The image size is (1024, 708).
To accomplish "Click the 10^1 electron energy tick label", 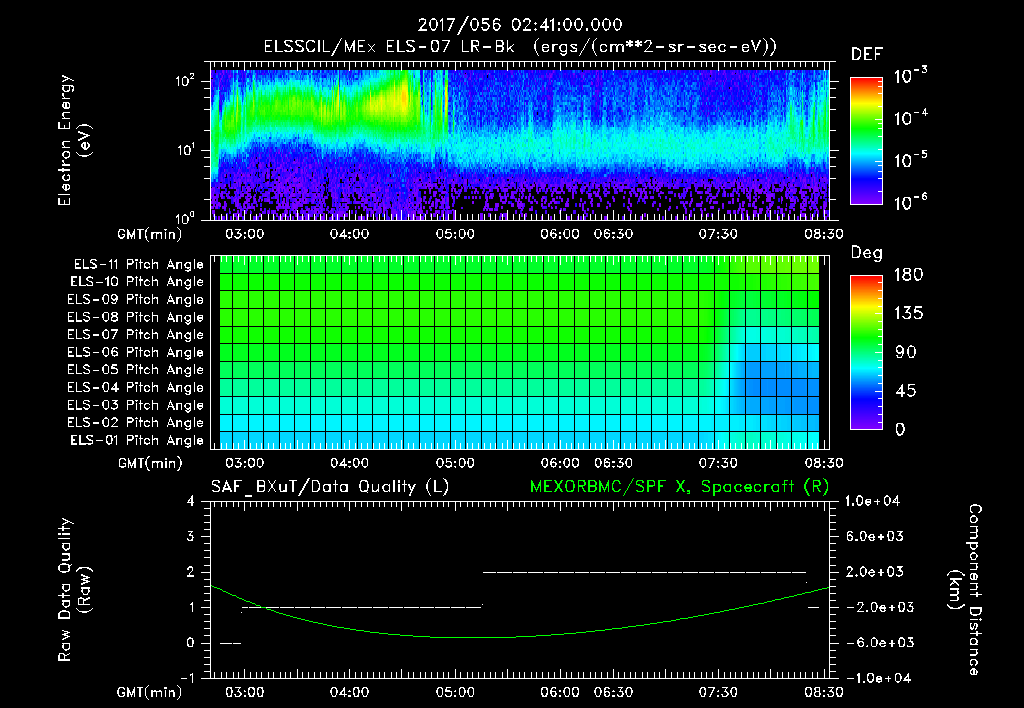I will click(185, 150).
